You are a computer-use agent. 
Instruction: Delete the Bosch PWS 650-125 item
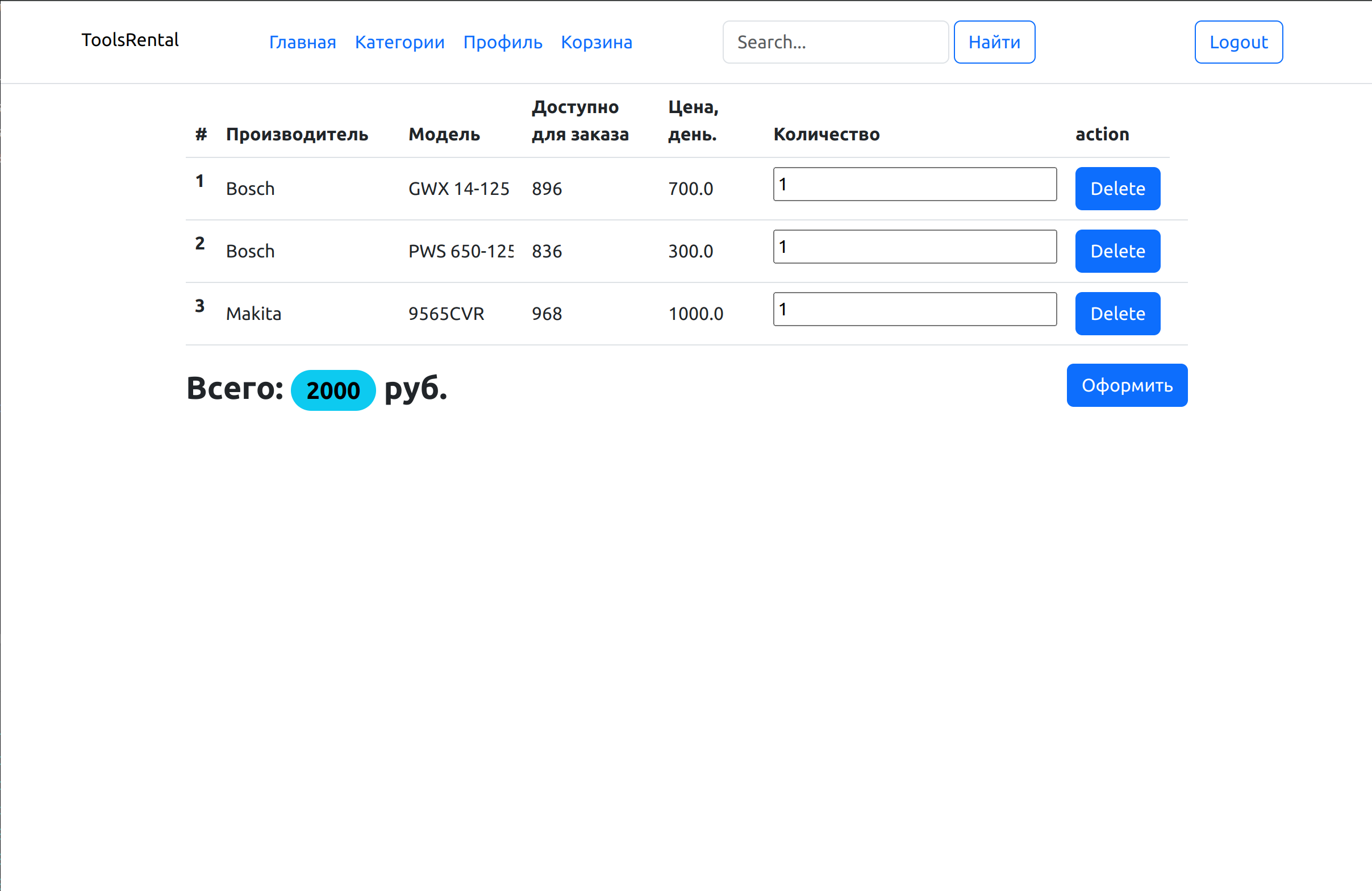[x=1116, y=251]
